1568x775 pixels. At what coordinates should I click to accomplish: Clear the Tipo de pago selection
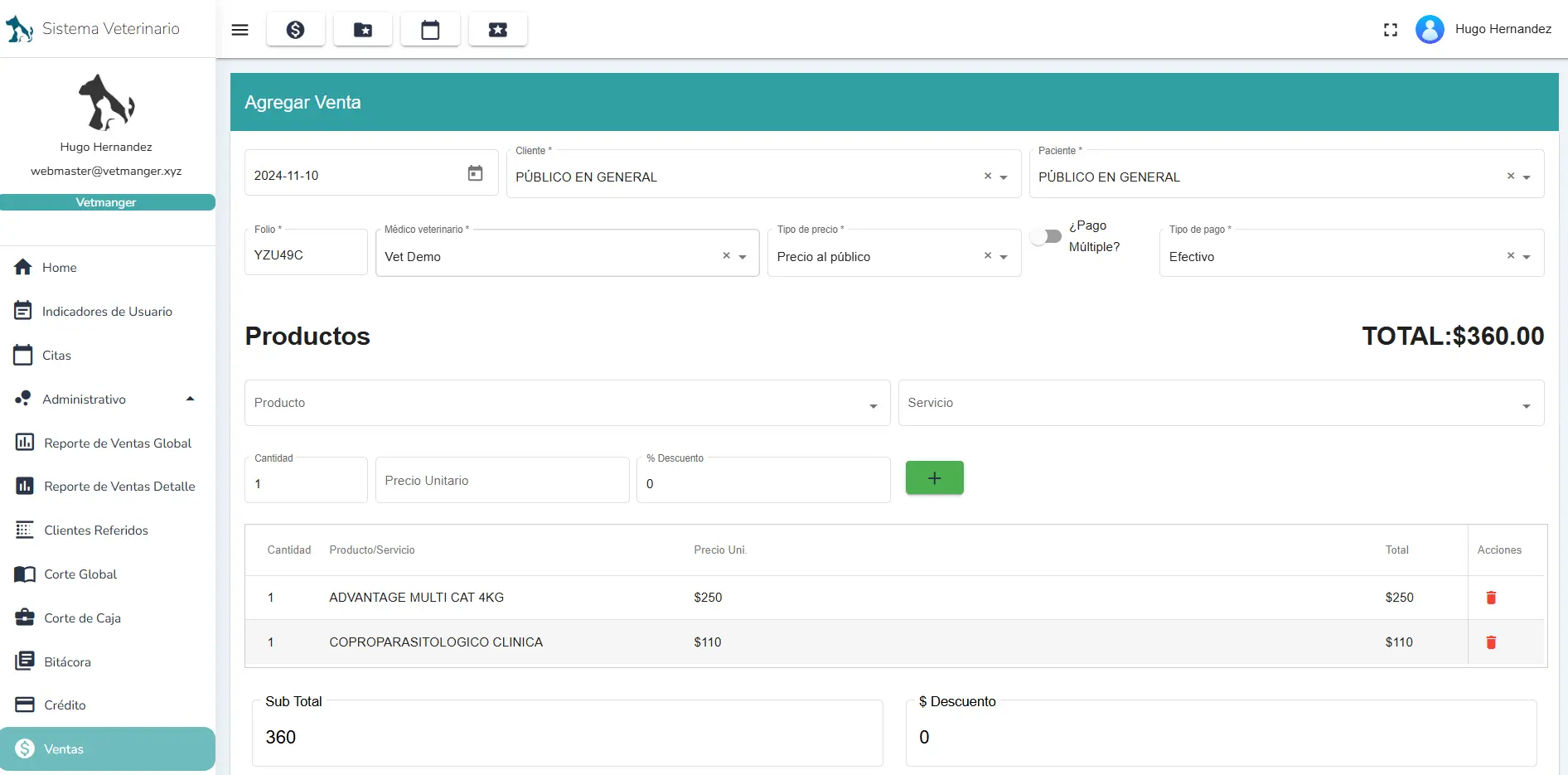click(x=1511, y=255)
